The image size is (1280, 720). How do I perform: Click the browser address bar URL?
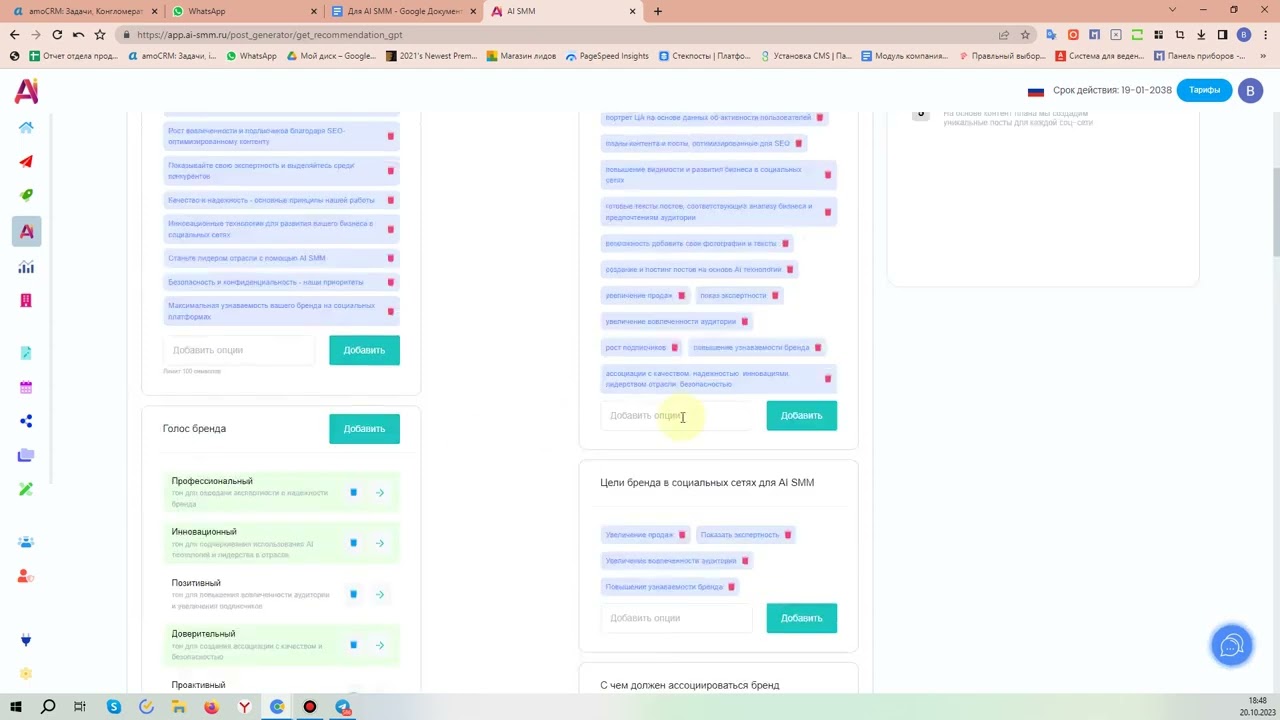tap(270, 34)
